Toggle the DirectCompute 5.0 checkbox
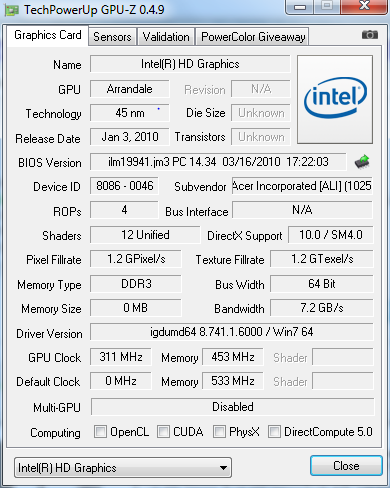Viewport: 390px width, 488px height. click(x=274, y=431)
